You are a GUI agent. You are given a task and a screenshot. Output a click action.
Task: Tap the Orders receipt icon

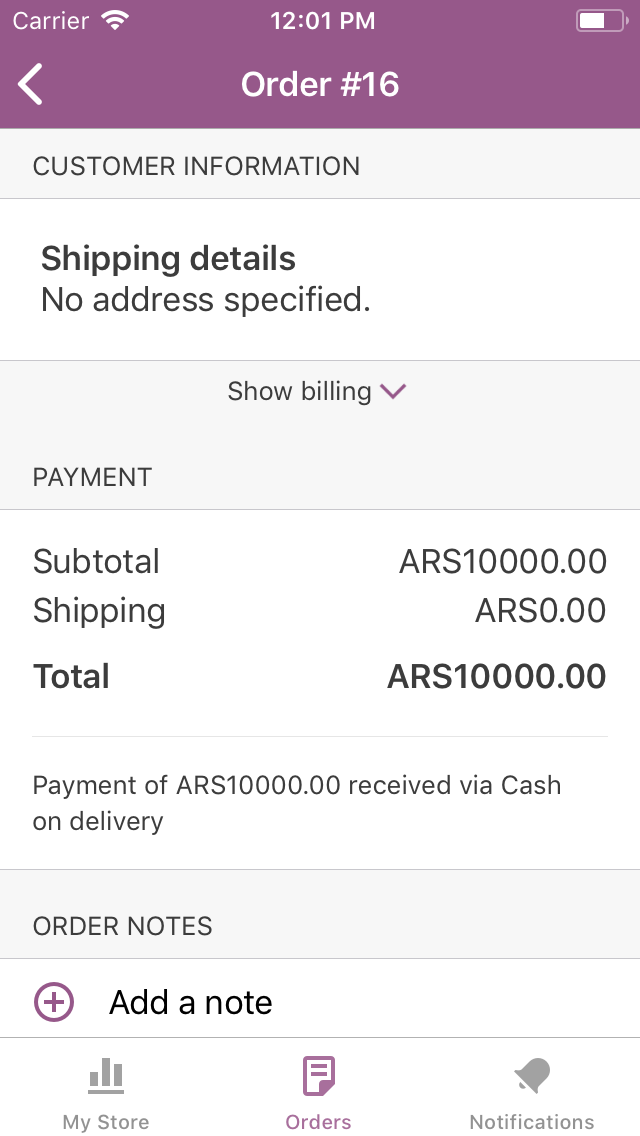(319, 1075)
